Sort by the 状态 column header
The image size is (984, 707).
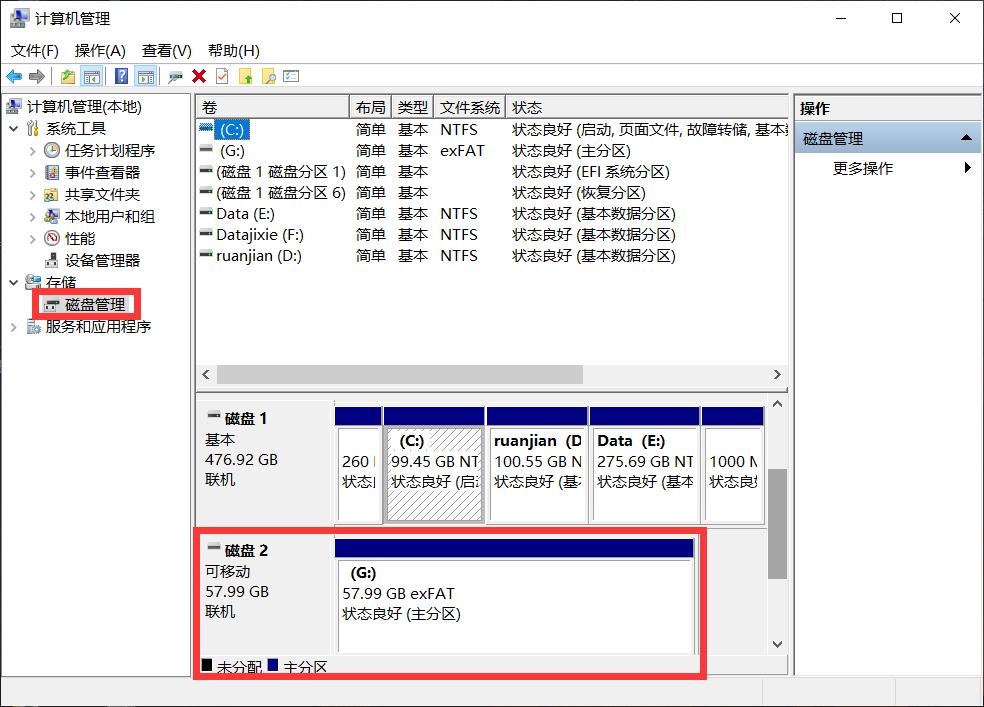(646, 107)
